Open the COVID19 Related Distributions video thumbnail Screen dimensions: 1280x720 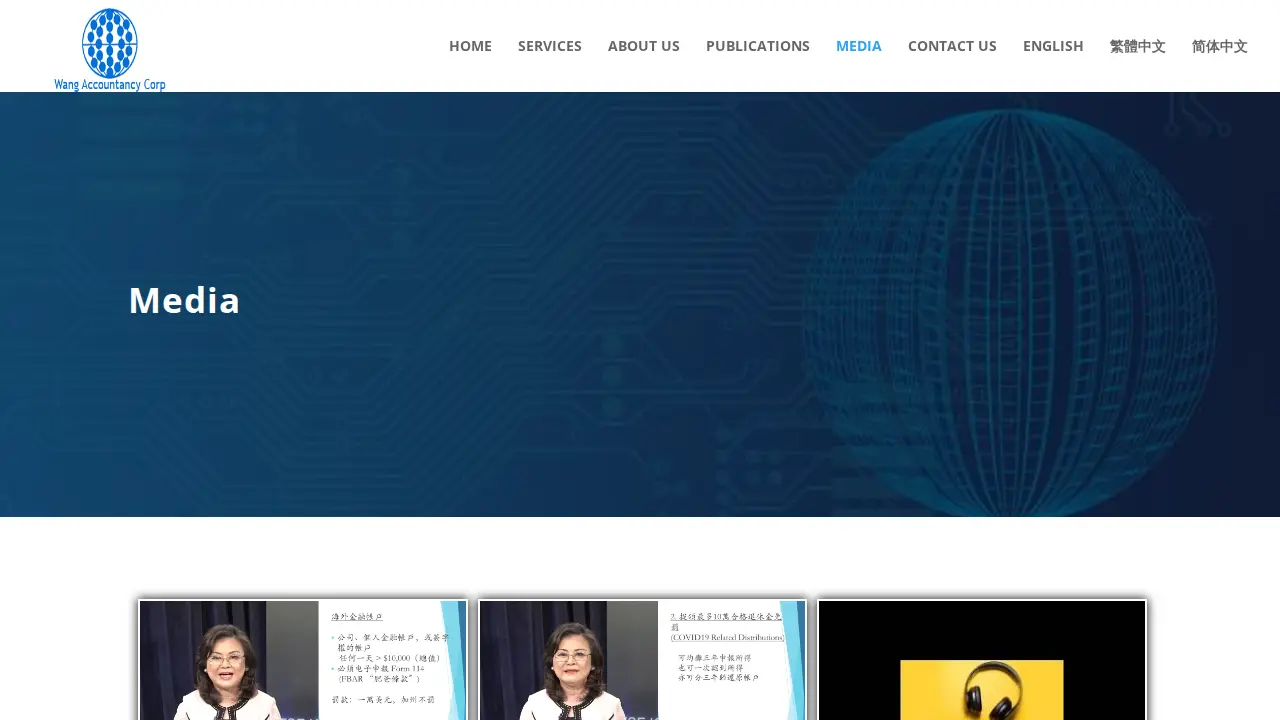(x=642, y=660)
